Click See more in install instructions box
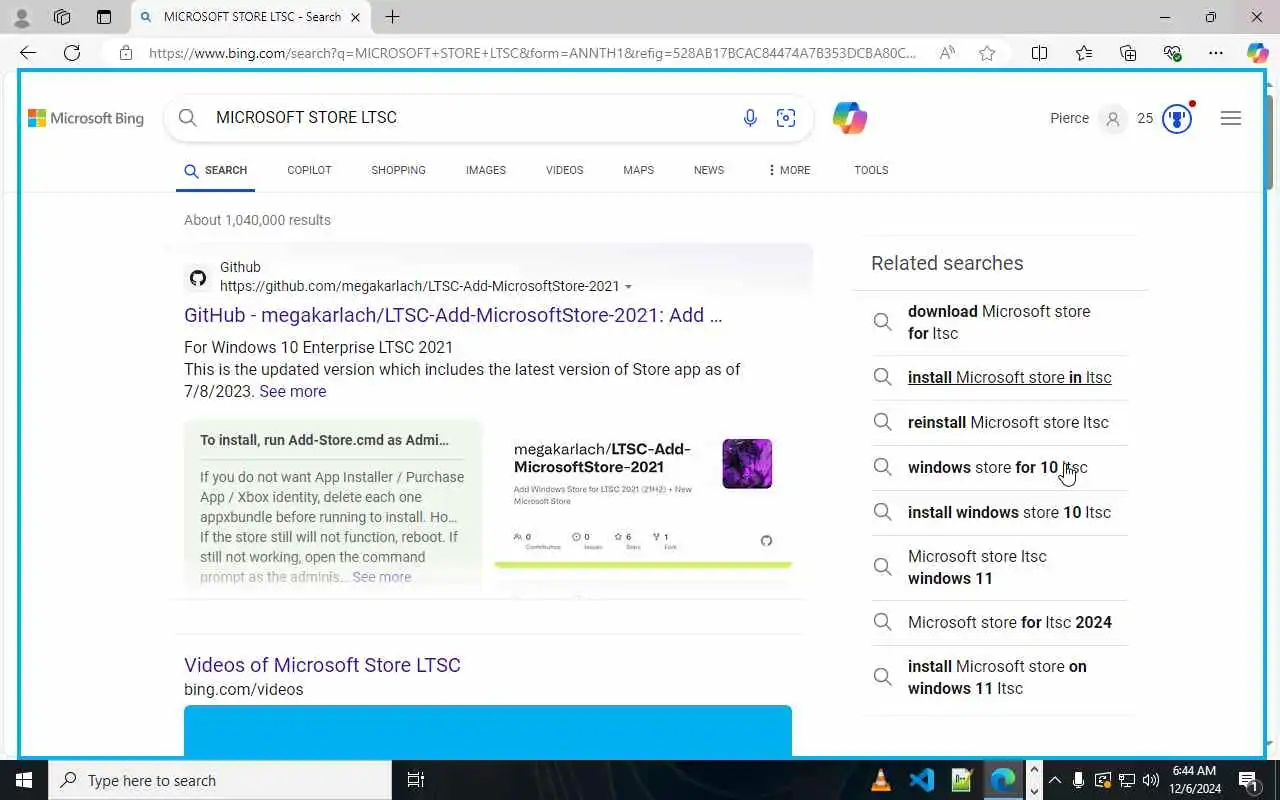 [381, 577]
